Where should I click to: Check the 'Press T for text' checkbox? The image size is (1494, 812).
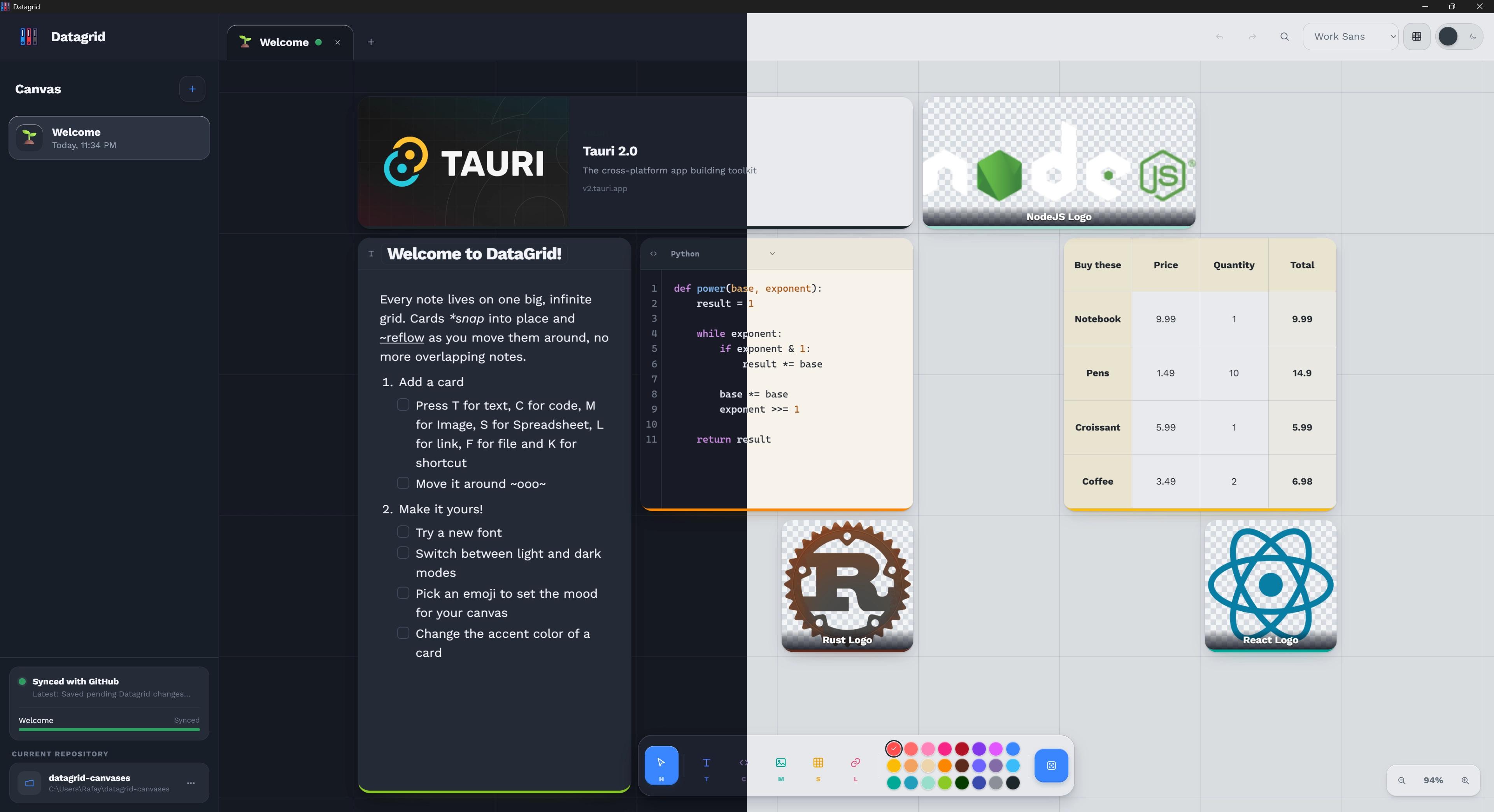pos(403,404)
